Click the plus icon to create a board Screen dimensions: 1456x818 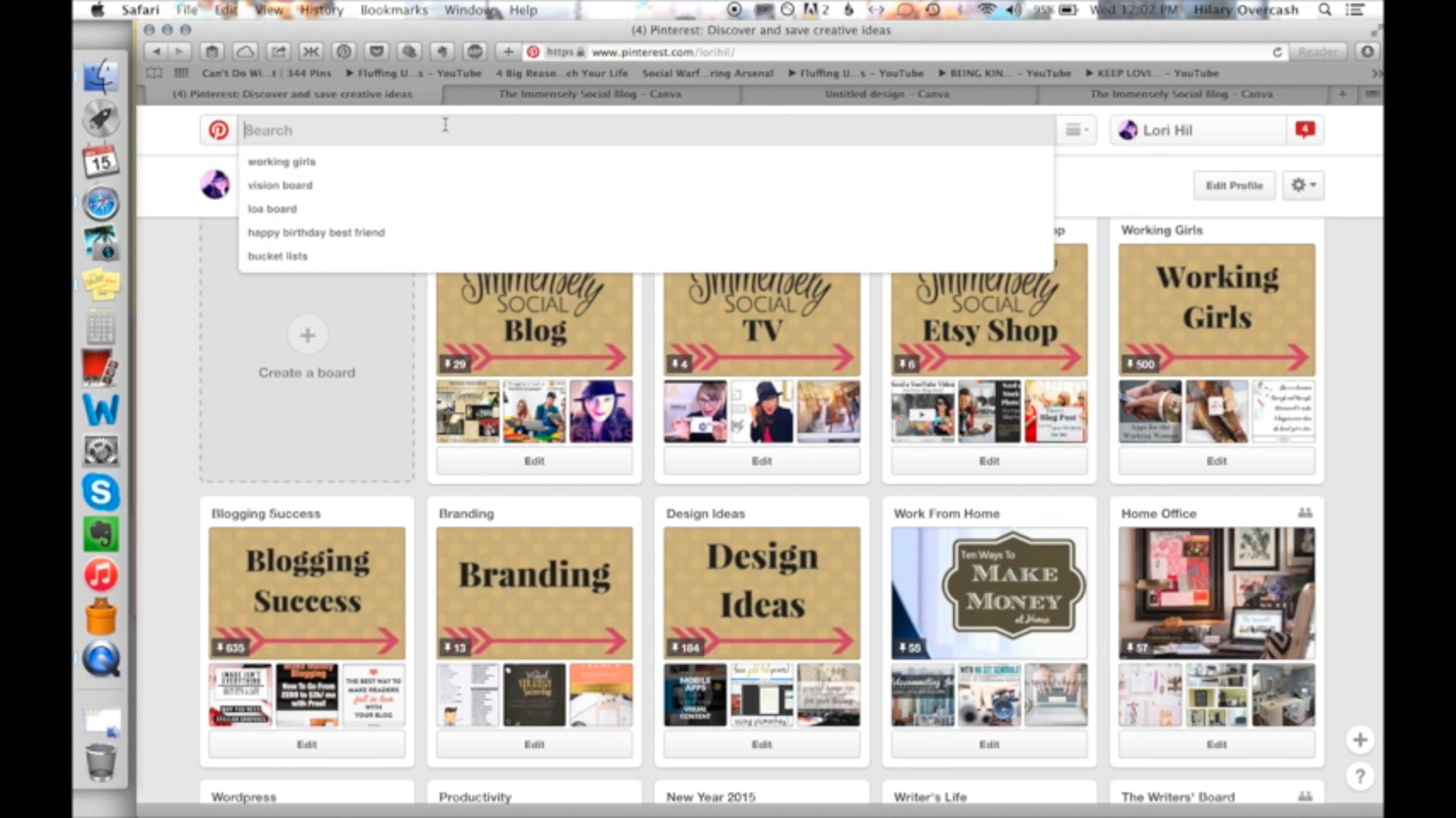click(308, 335)
